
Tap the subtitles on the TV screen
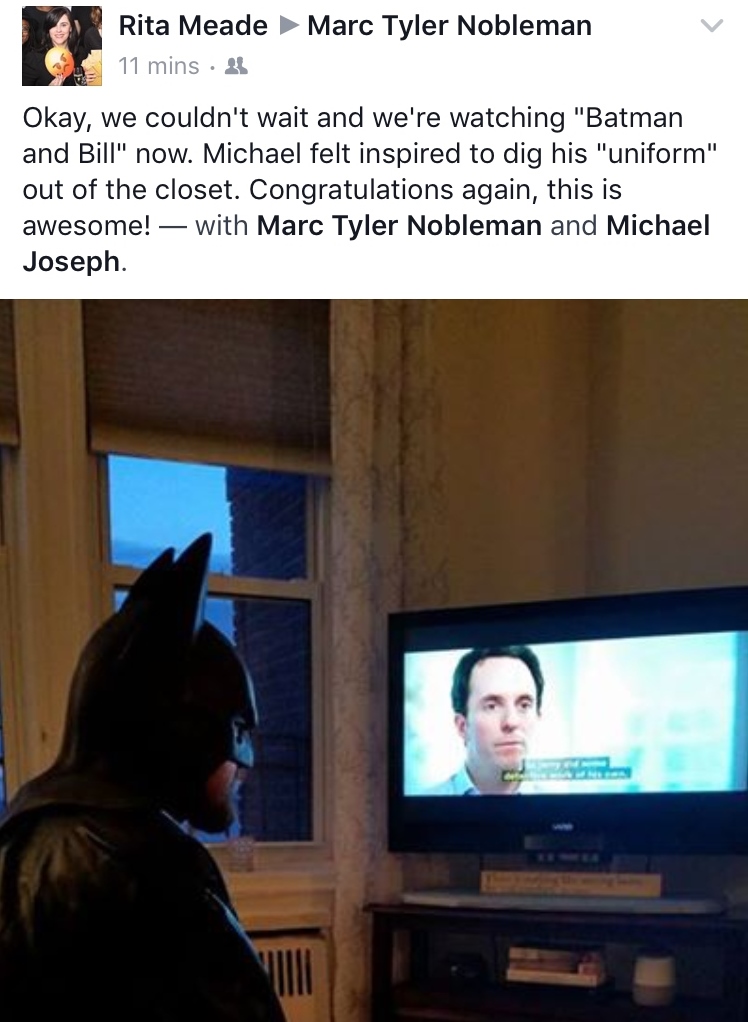566,769
